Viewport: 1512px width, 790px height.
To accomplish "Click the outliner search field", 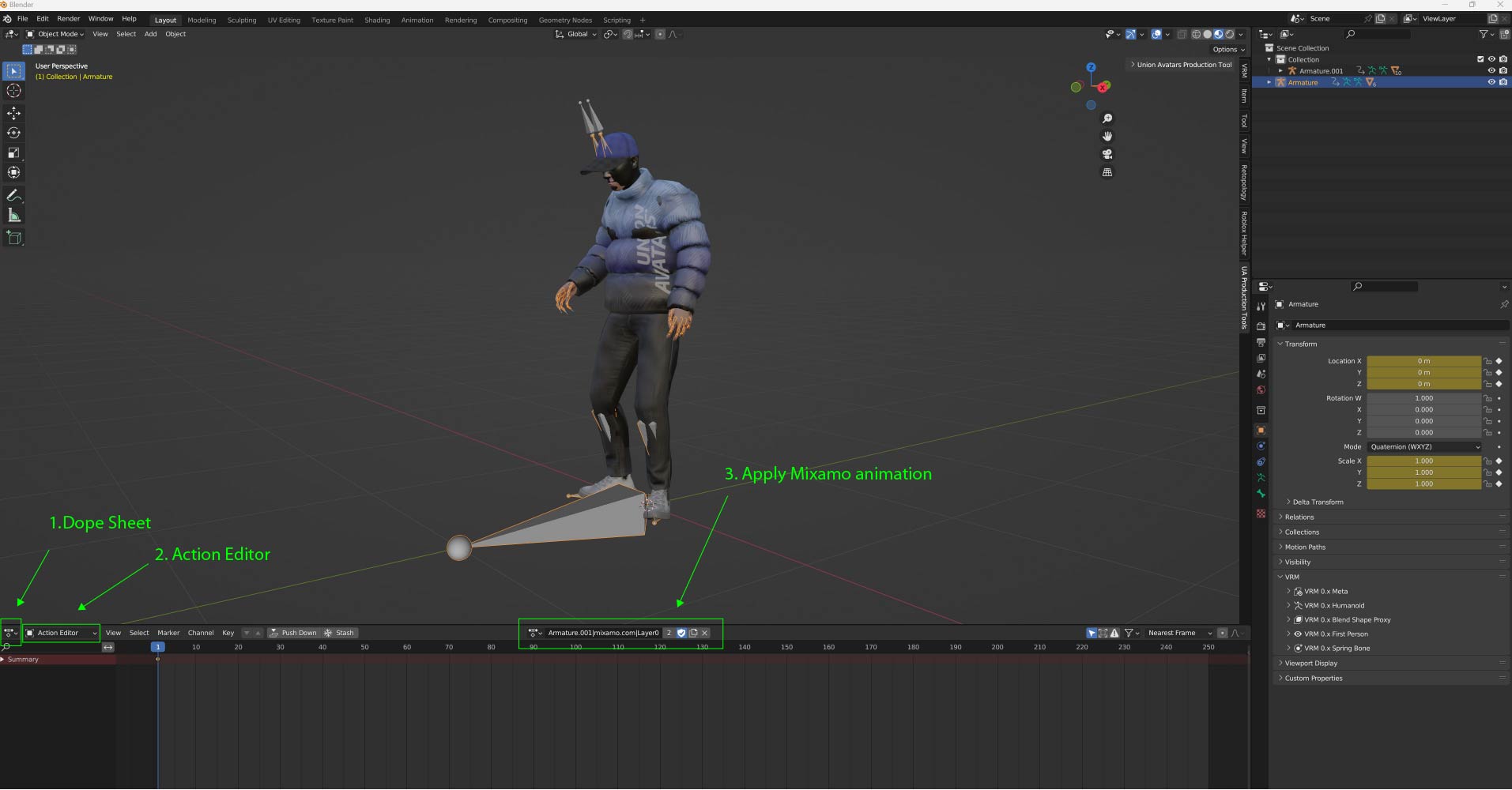I will (1378, 34).
